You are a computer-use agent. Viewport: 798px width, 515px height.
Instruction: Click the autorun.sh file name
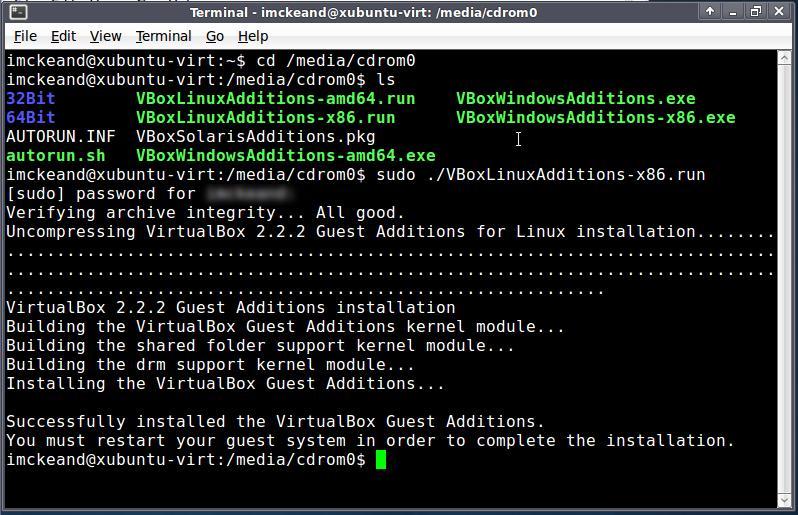(55, 155)
